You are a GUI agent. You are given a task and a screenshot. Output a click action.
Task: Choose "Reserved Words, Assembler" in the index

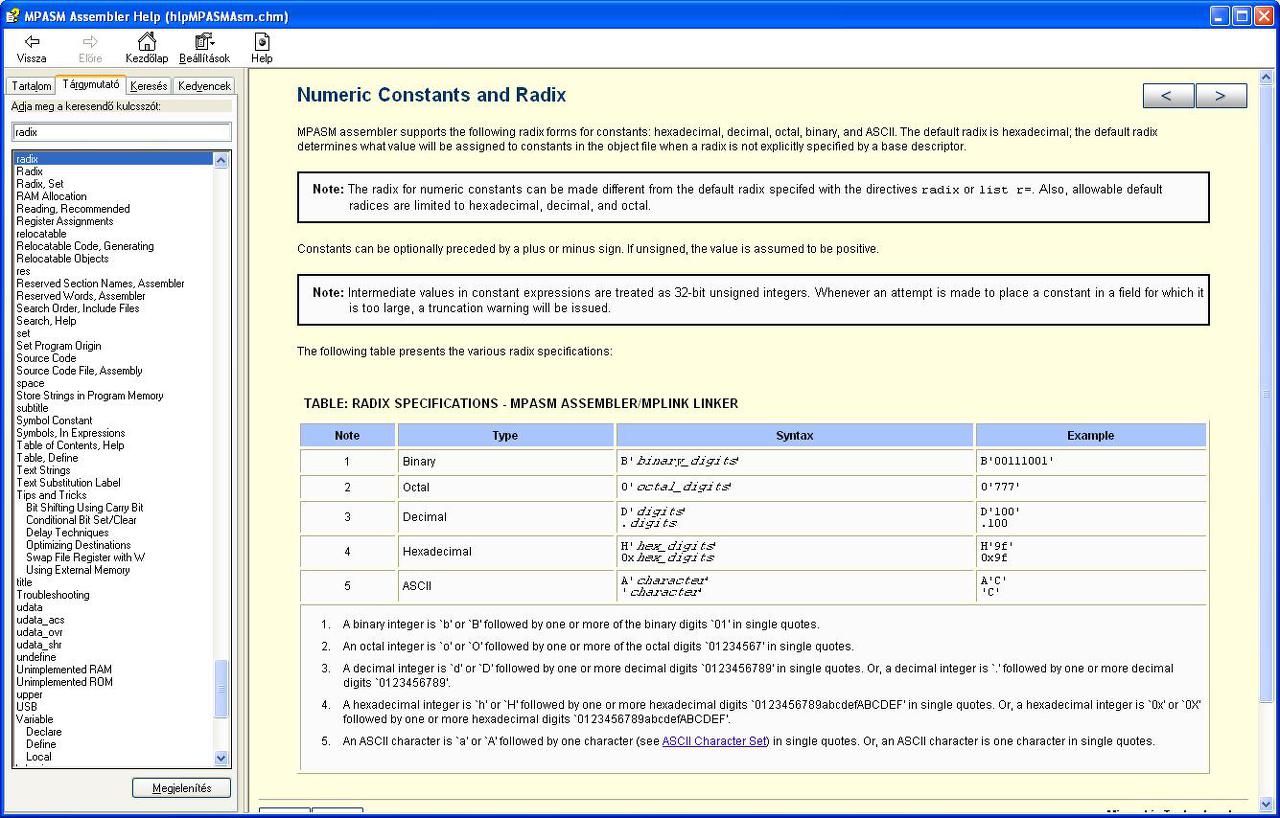pos(81,296)
